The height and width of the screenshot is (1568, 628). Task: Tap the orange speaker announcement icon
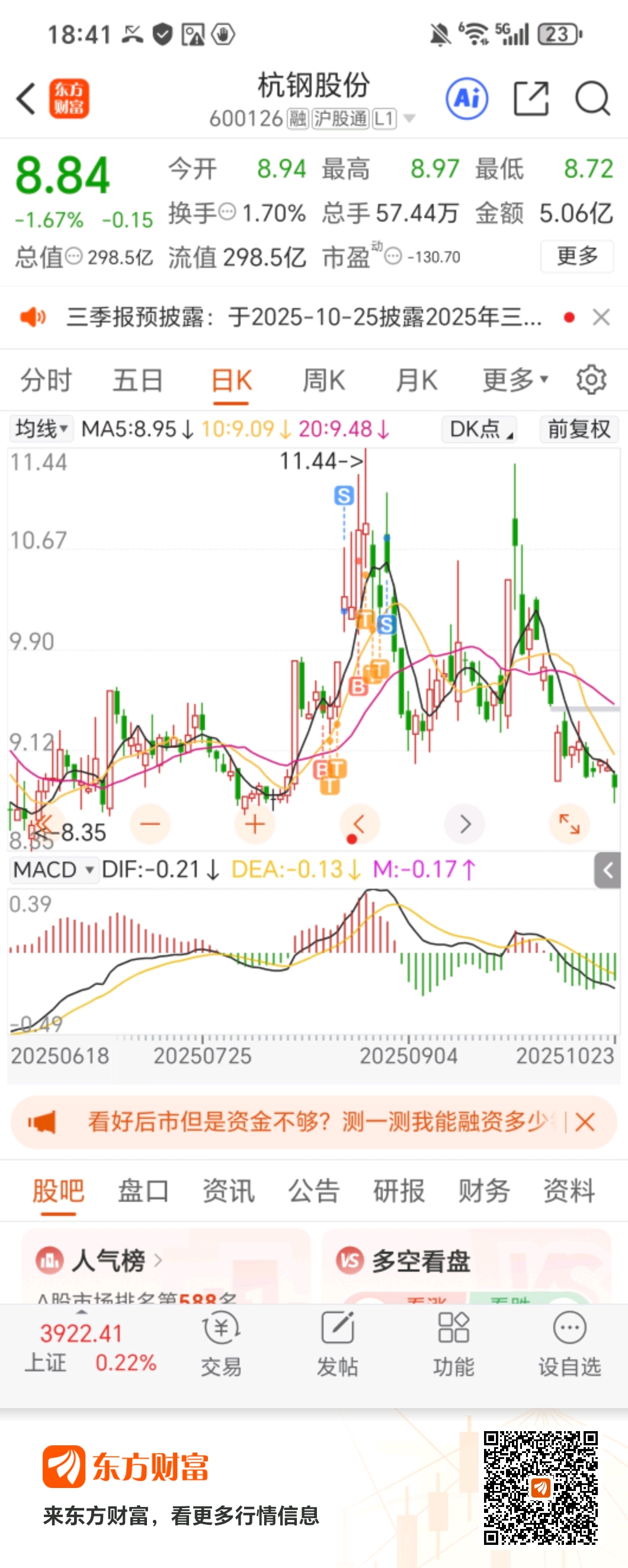pos(33,317)
